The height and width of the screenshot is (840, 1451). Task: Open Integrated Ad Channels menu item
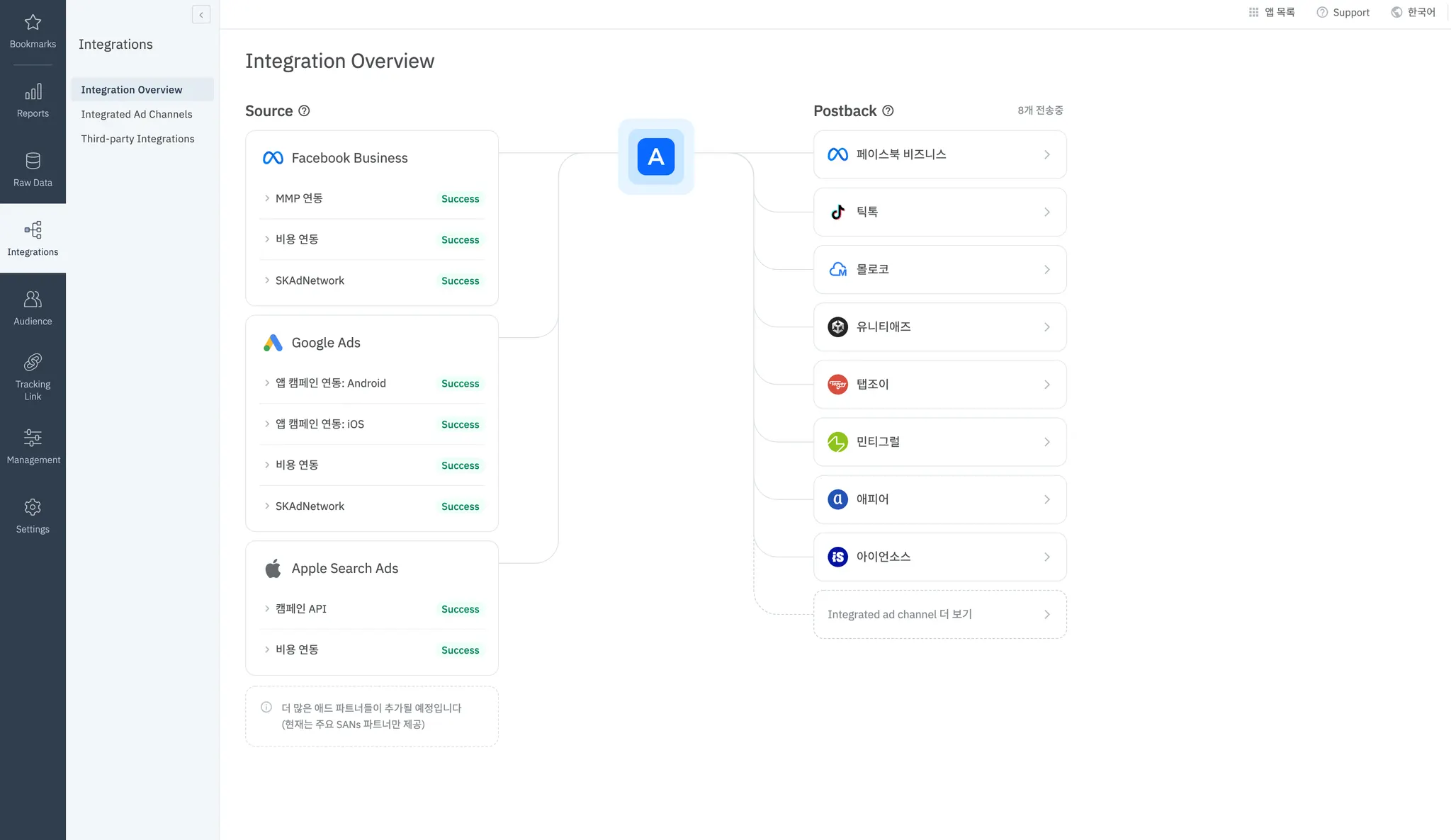(x=136, y=114)
